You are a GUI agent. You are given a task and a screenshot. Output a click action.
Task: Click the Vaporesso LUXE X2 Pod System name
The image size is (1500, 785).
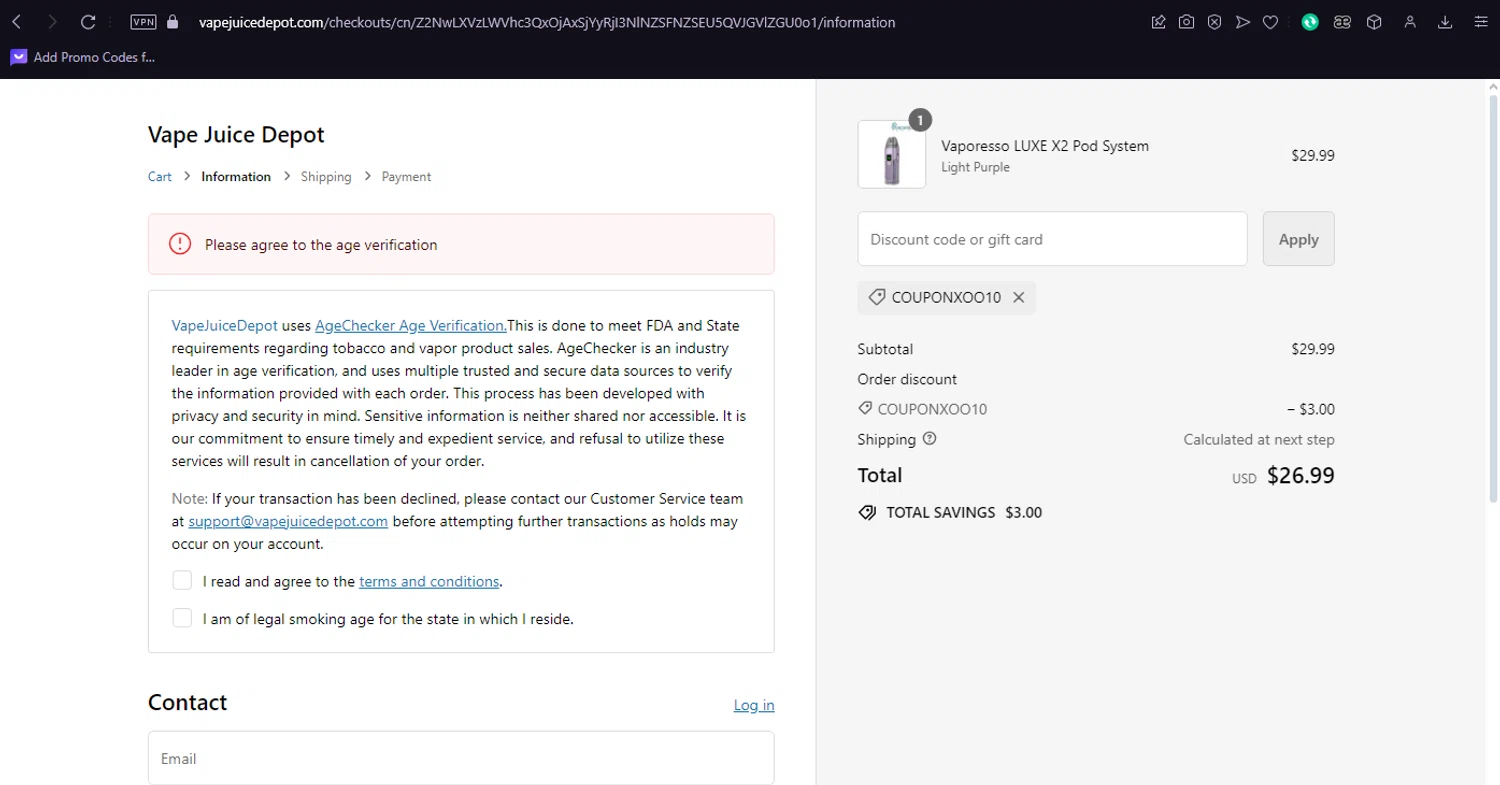1045,146
